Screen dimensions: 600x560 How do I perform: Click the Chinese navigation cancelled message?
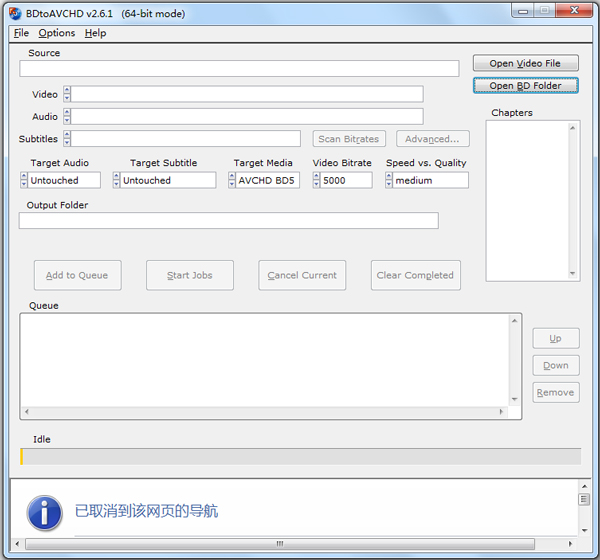point(146,511)
